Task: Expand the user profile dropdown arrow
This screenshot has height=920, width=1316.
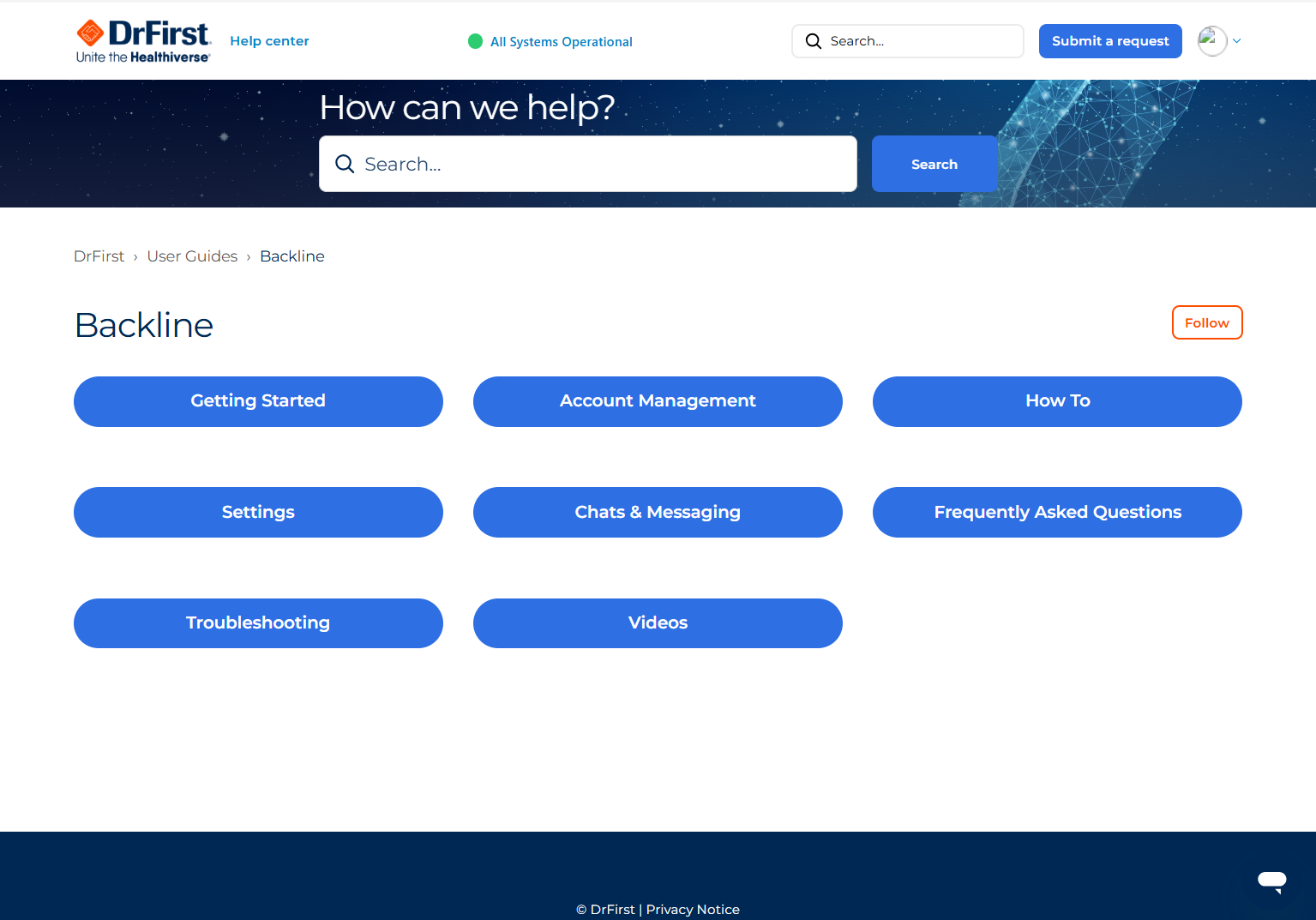Action: (x=1237, y=41)
